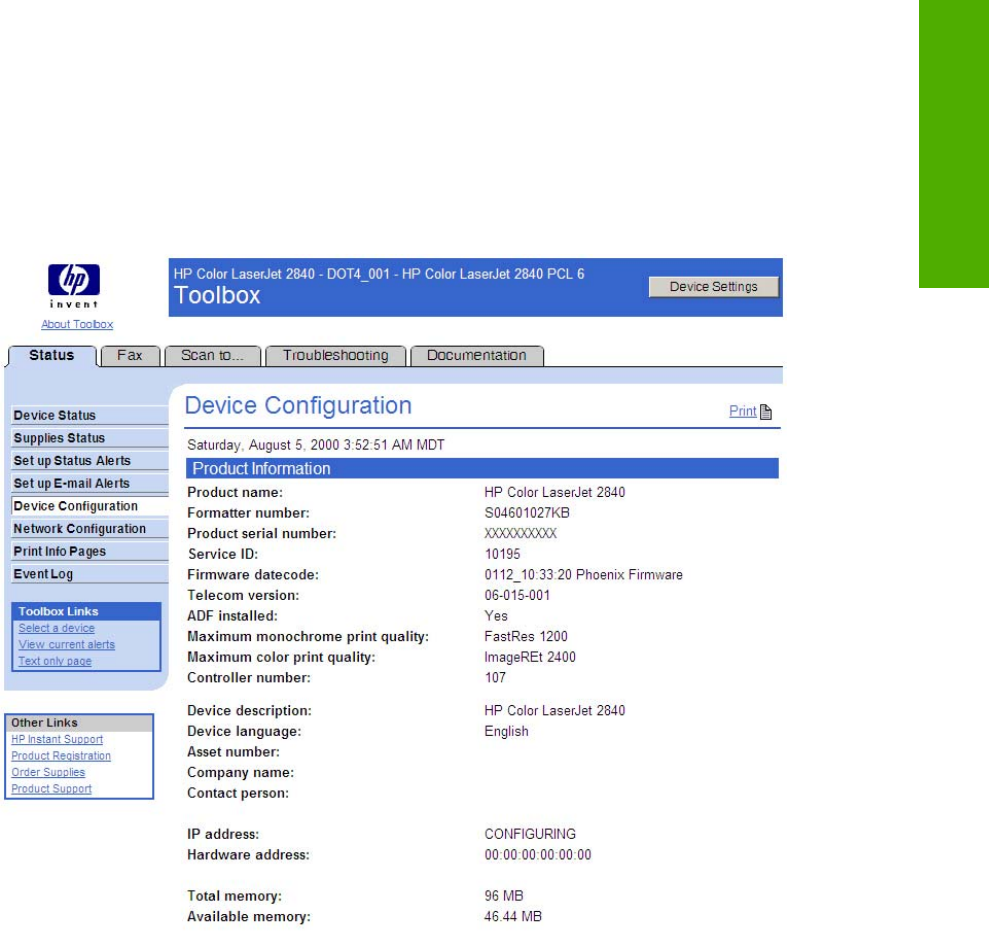The image size is (989, 947).
Task: Open the HP Instant Support link
Action: 57,739
